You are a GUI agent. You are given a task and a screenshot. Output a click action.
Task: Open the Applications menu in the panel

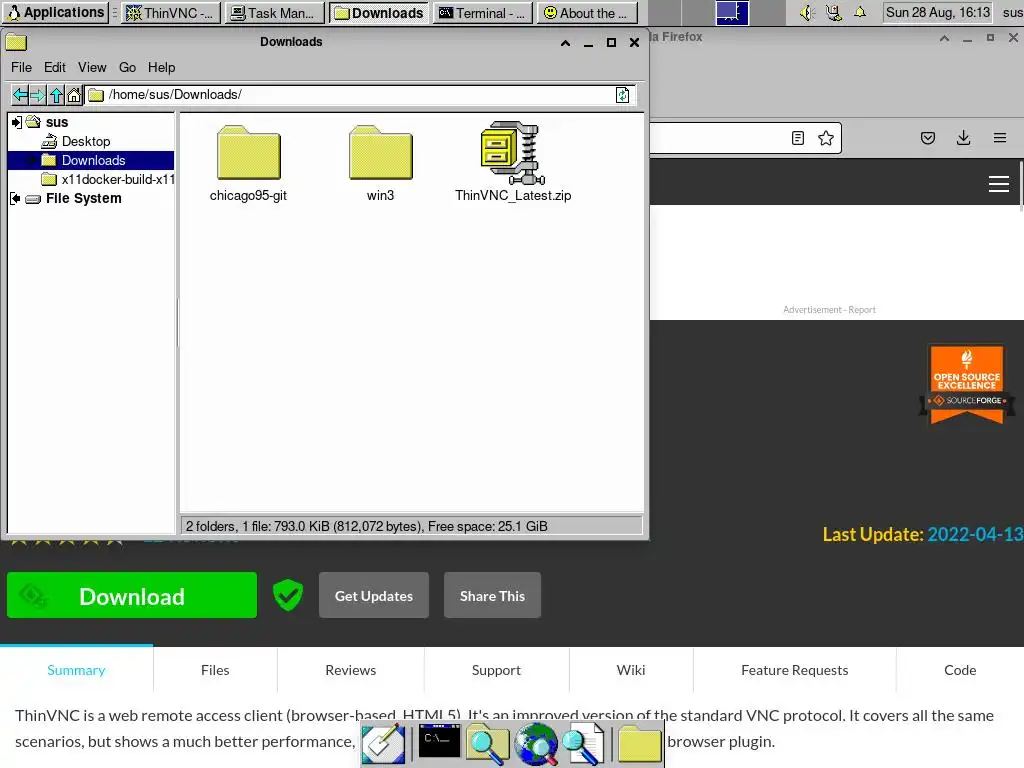coord(56,12)
